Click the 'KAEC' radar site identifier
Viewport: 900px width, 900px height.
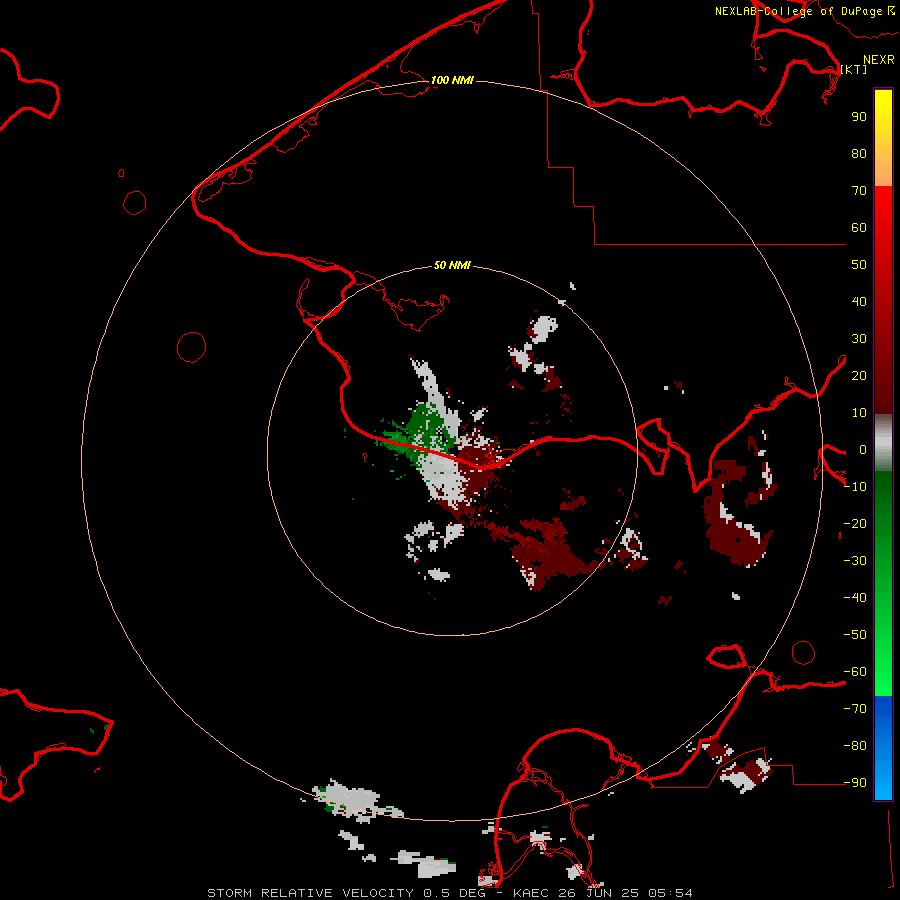(x=531, y=893)
